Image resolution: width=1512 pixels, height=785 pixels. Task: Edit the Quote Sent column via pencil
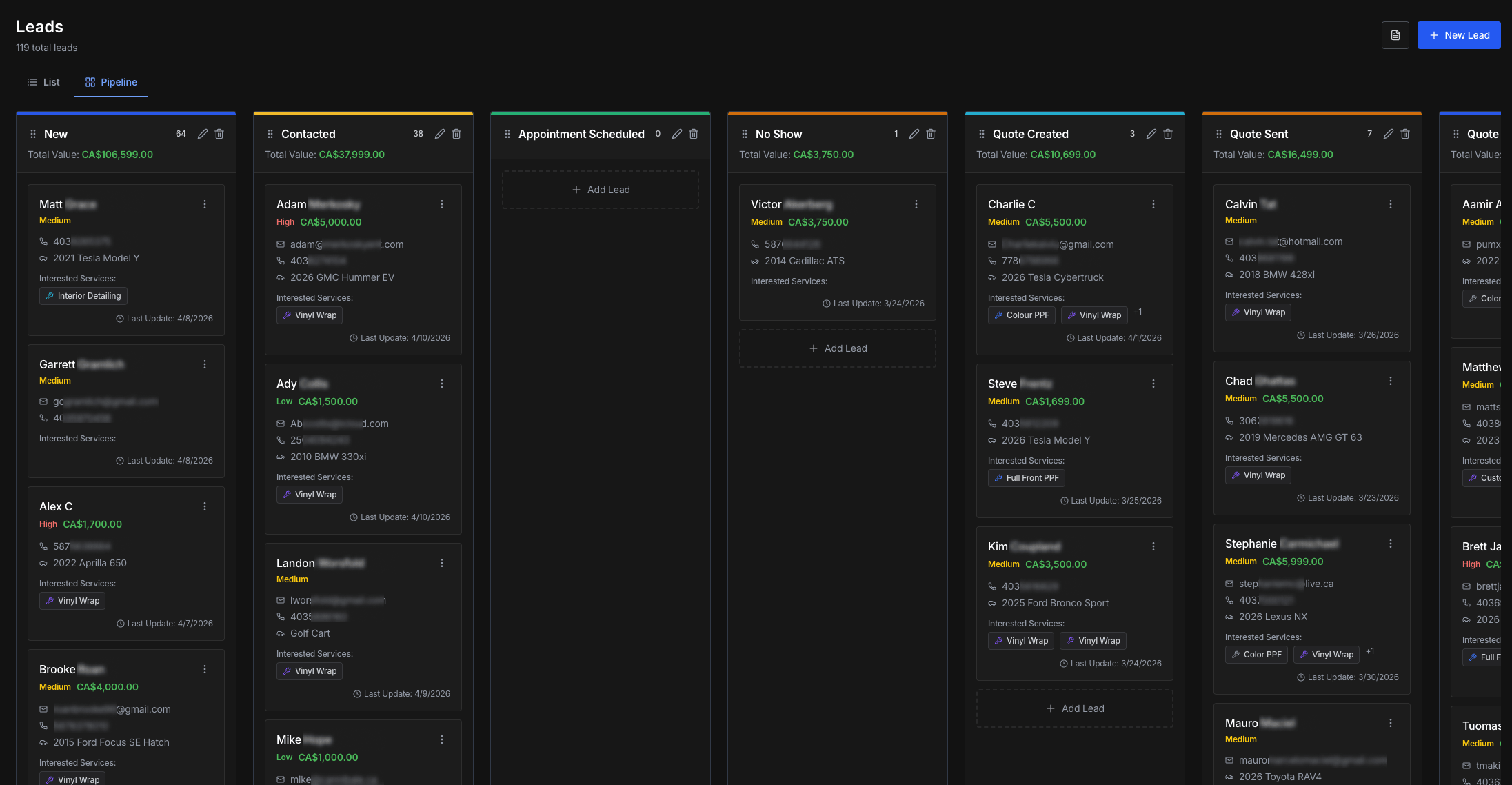click(x=1389, y=134)
